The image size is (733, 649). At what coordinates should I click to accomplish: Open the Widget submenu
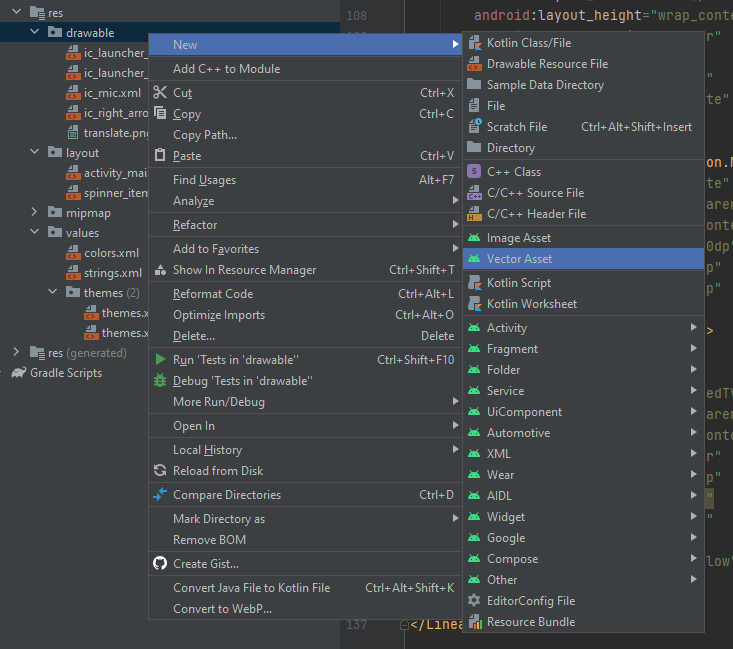(583, 517)
